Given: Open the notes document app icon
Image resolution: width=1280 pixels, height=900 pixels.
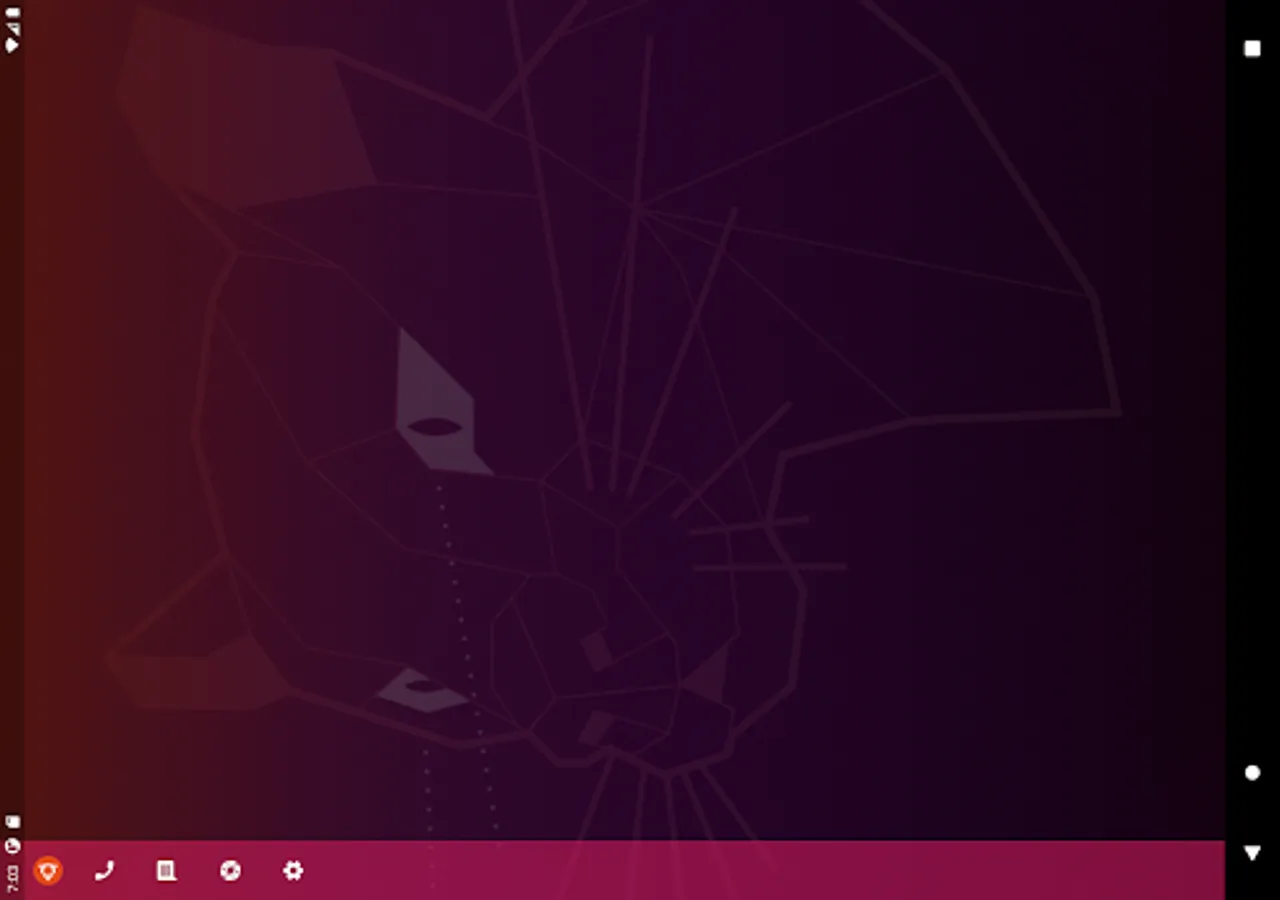Looking at the screenshot, I should tap(167, 871).
